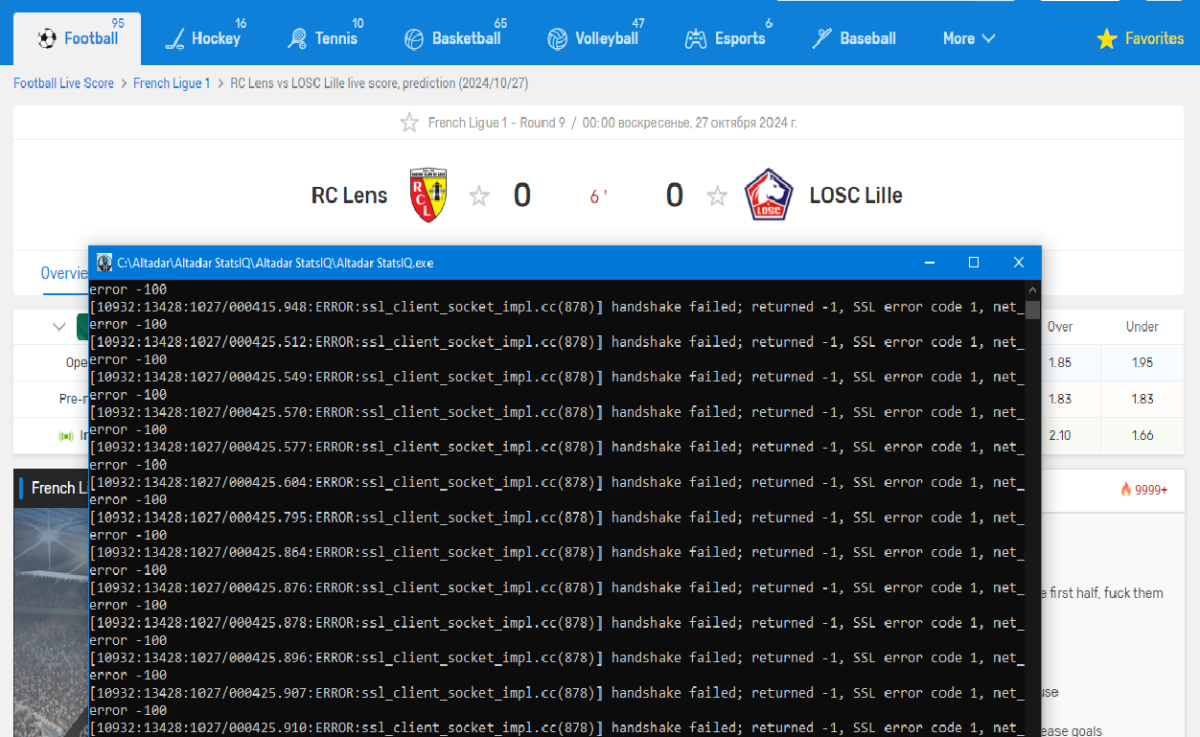Screen dimensions: 1200x737
Task: Select the 1.85 Over odds cell
Action: tap(1060, 363)
